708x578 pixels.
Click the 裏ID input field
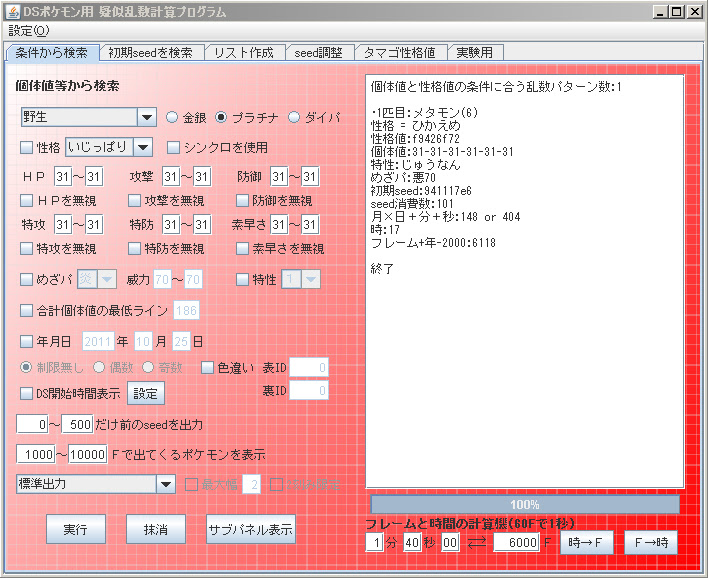coord(308,391)
